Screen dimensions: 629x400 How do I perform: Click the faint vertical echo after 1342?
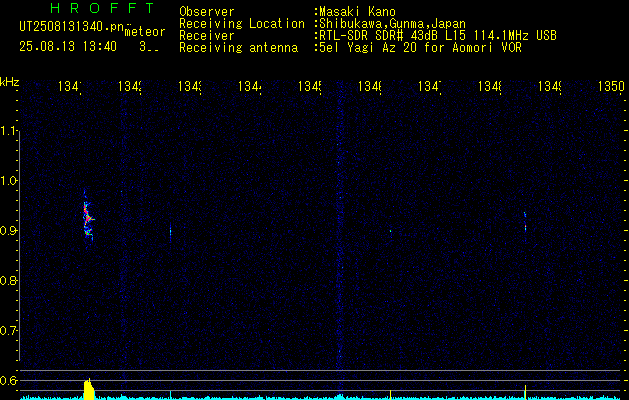[170, 233]
